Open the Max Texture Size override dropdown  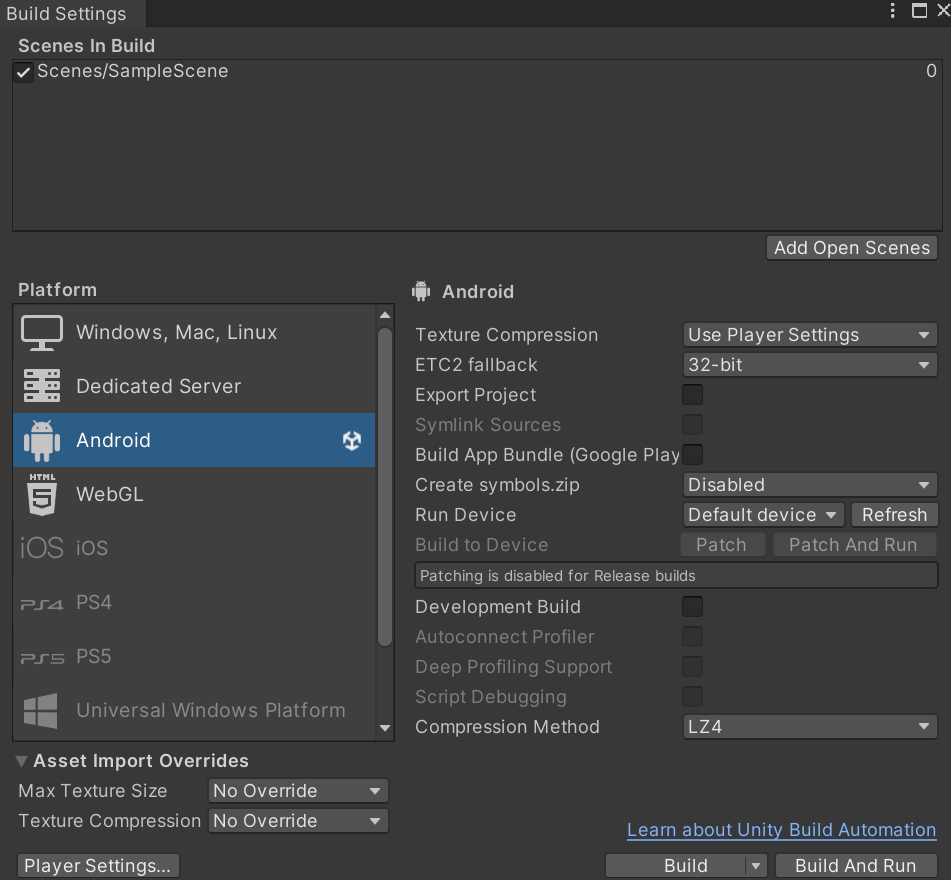298,791
